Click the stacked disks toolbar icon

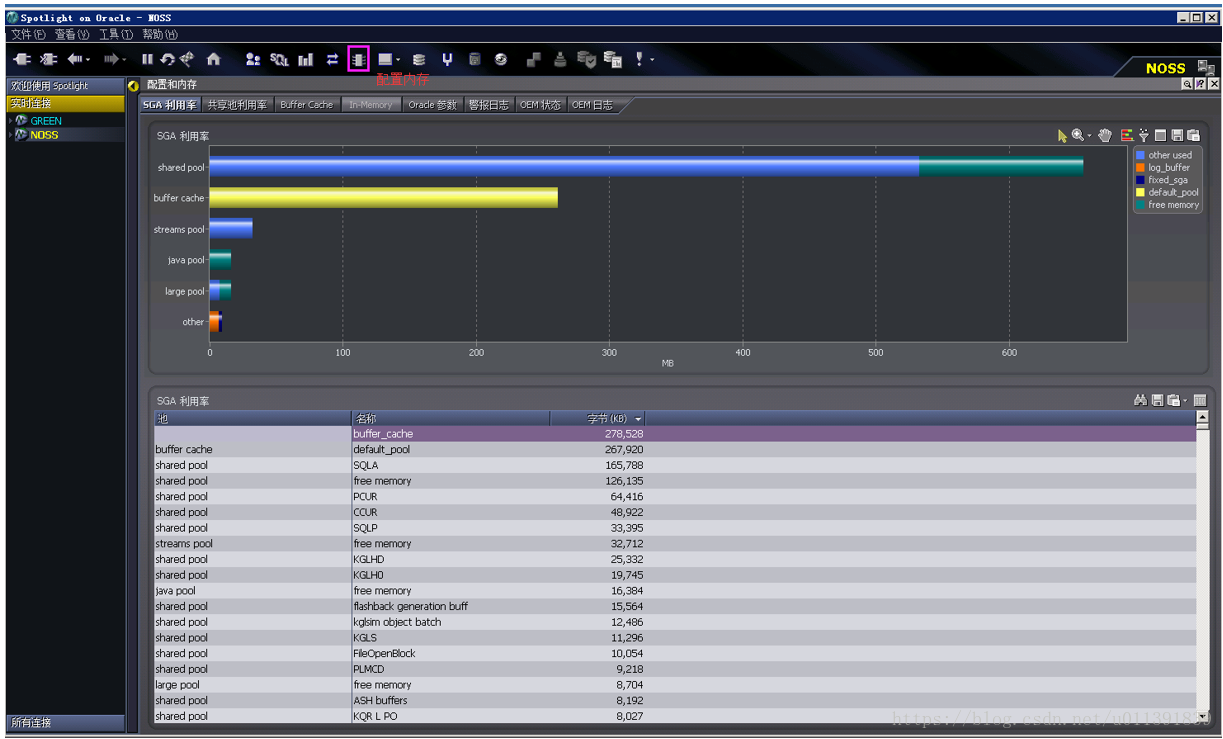[x=419, y=60]
